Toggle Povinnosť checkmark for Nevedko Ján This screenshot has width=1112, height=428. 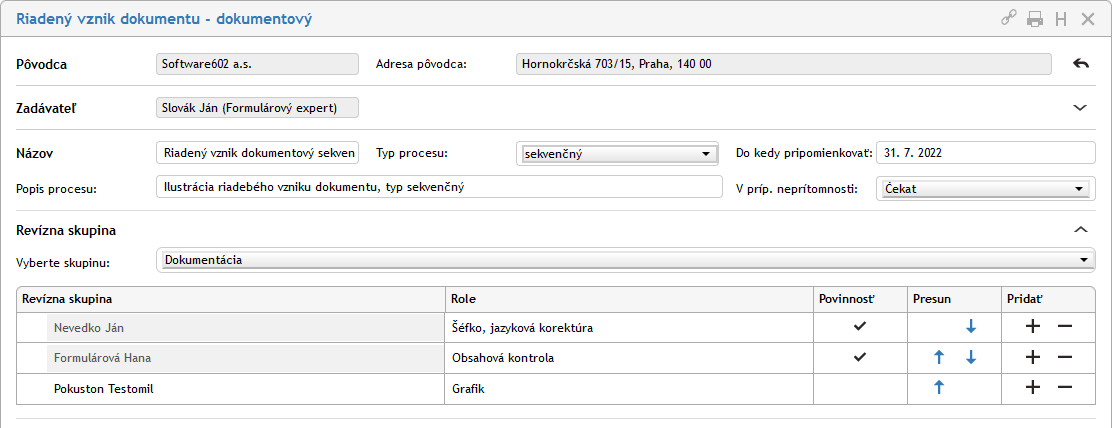click(860, 326)
